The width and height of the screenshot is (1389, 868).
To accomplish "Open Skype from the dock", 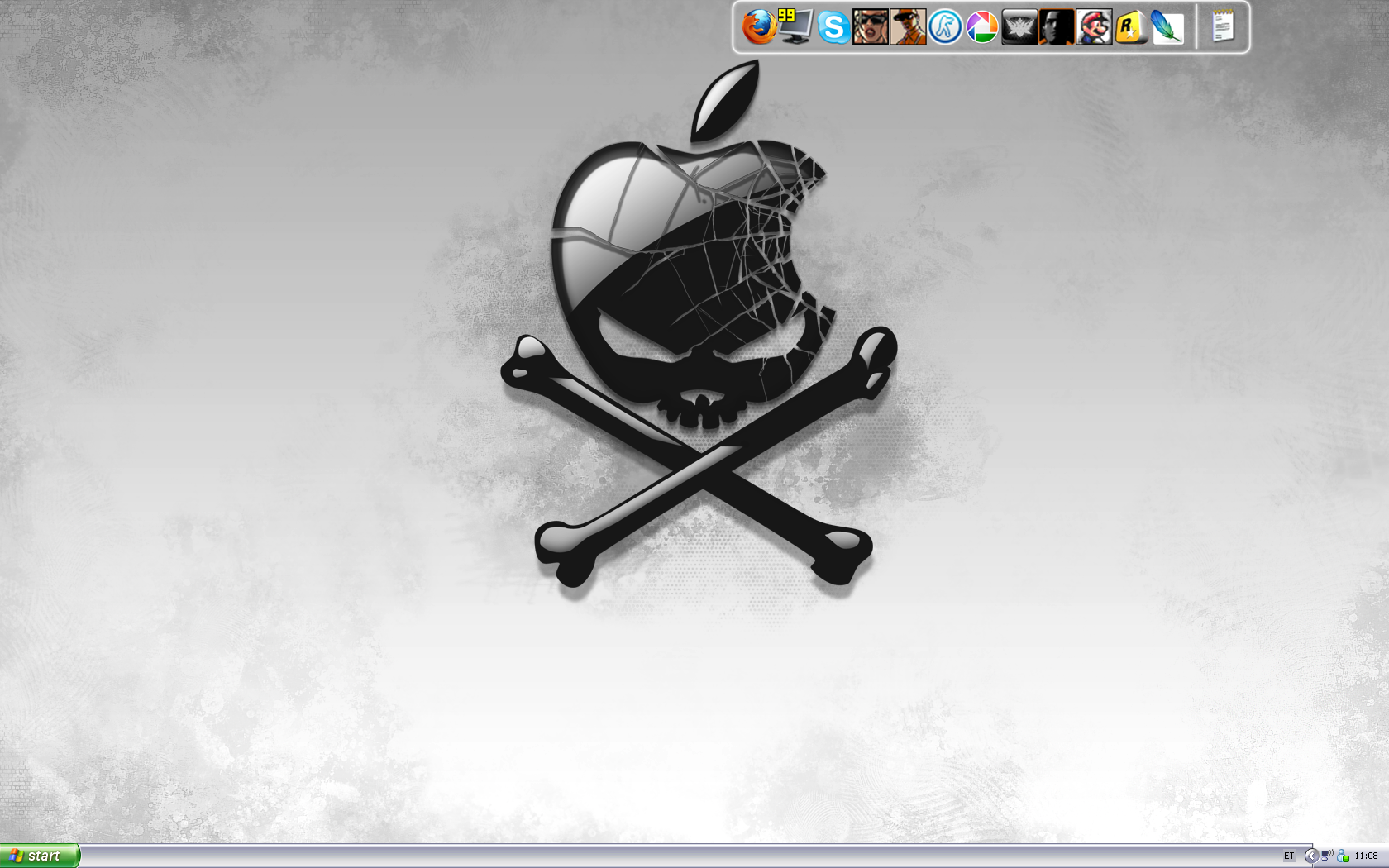I will click(833, 27).
